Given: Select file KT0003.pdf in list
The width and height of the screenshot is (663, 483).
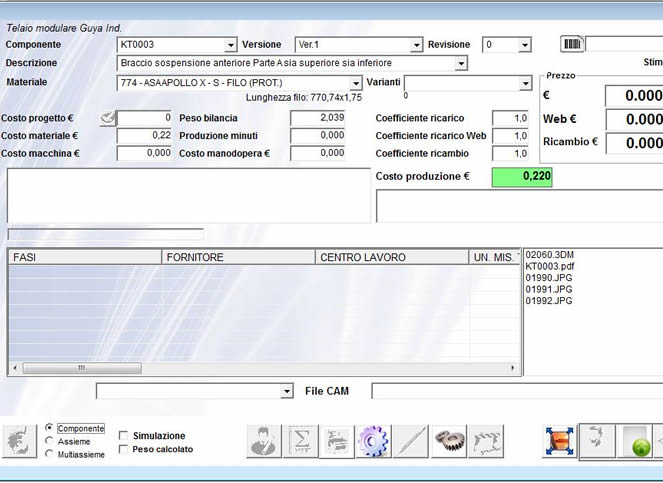Looking at the screenshot, I should (550, 266).
